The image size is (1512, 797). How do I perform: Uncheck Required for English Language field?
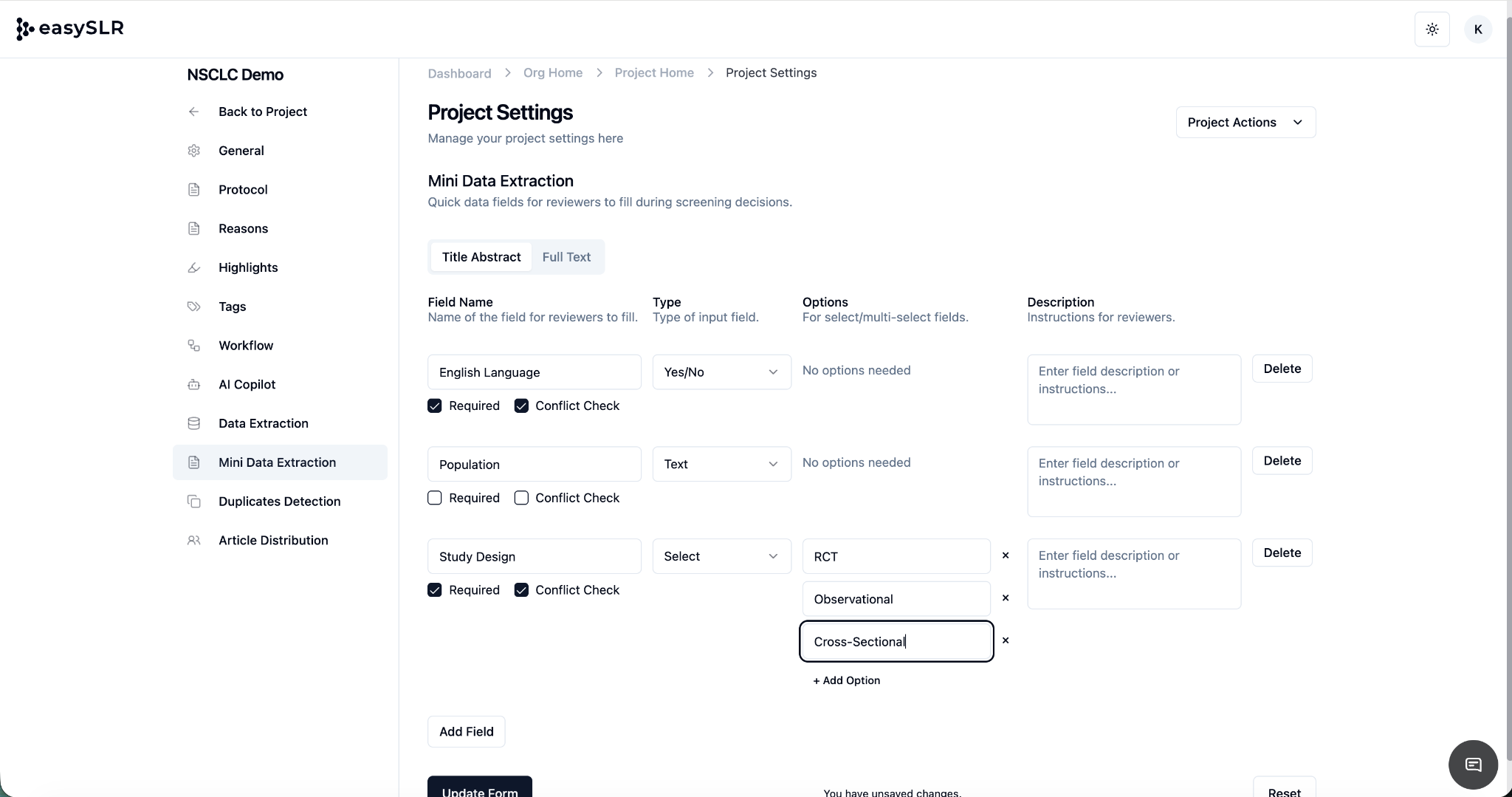click(435, 406)
